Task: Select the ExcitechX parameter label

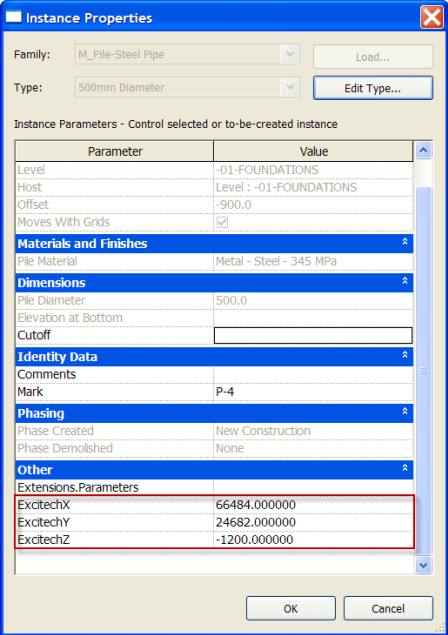Action: point(44,505)
